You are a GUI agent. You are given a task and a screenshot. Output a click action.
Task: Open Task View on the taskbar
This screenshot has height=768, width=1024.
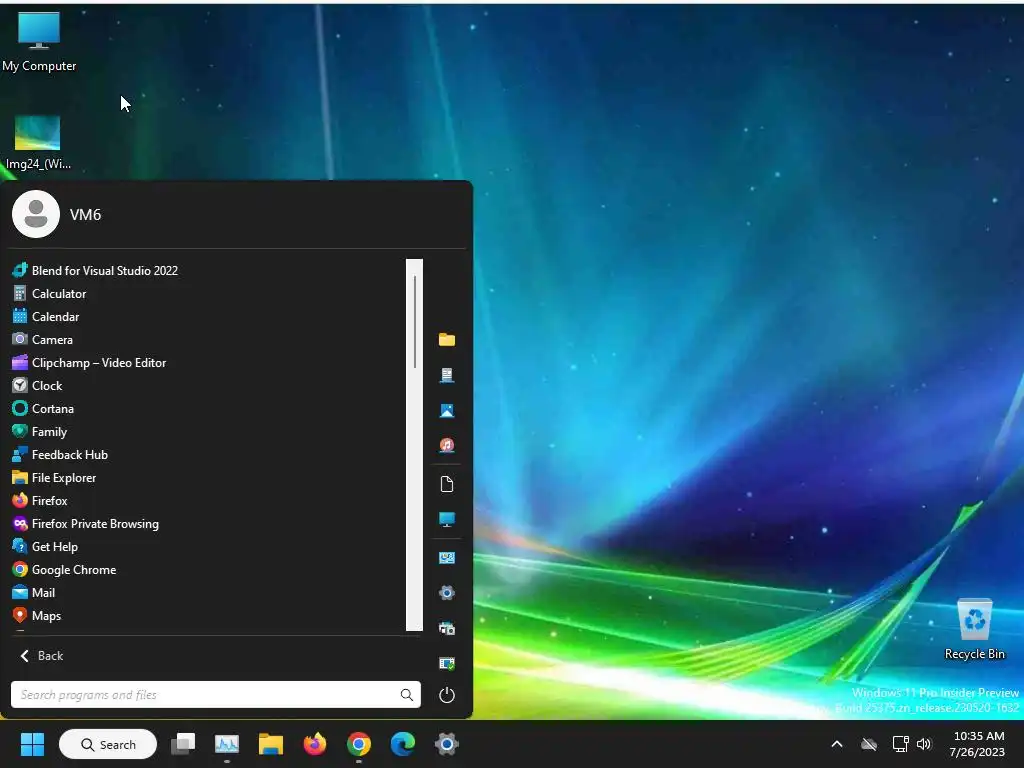point(183,744)
